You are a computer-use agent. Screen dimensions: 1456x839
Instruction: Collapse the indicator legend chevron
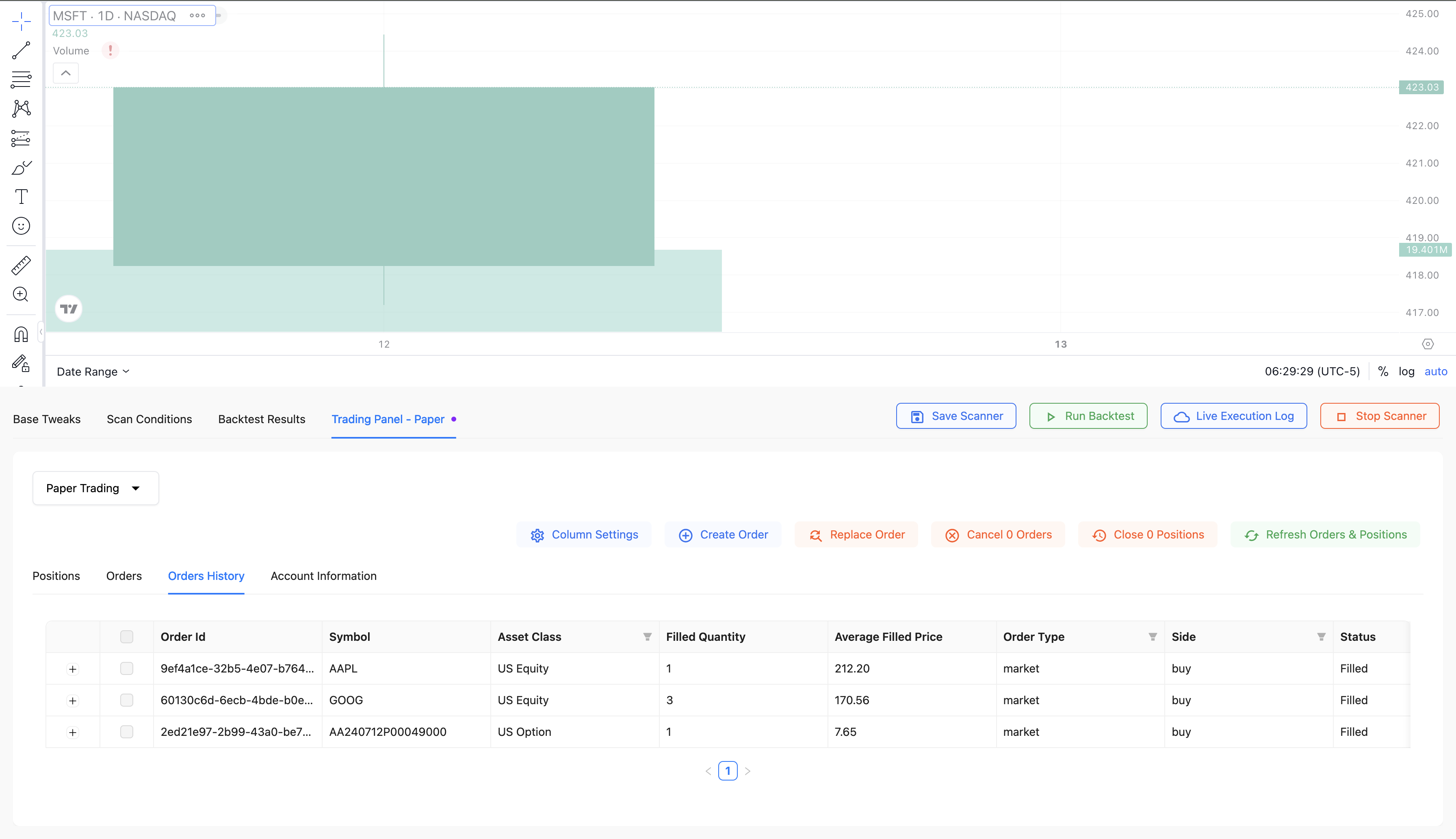[66, 73]
